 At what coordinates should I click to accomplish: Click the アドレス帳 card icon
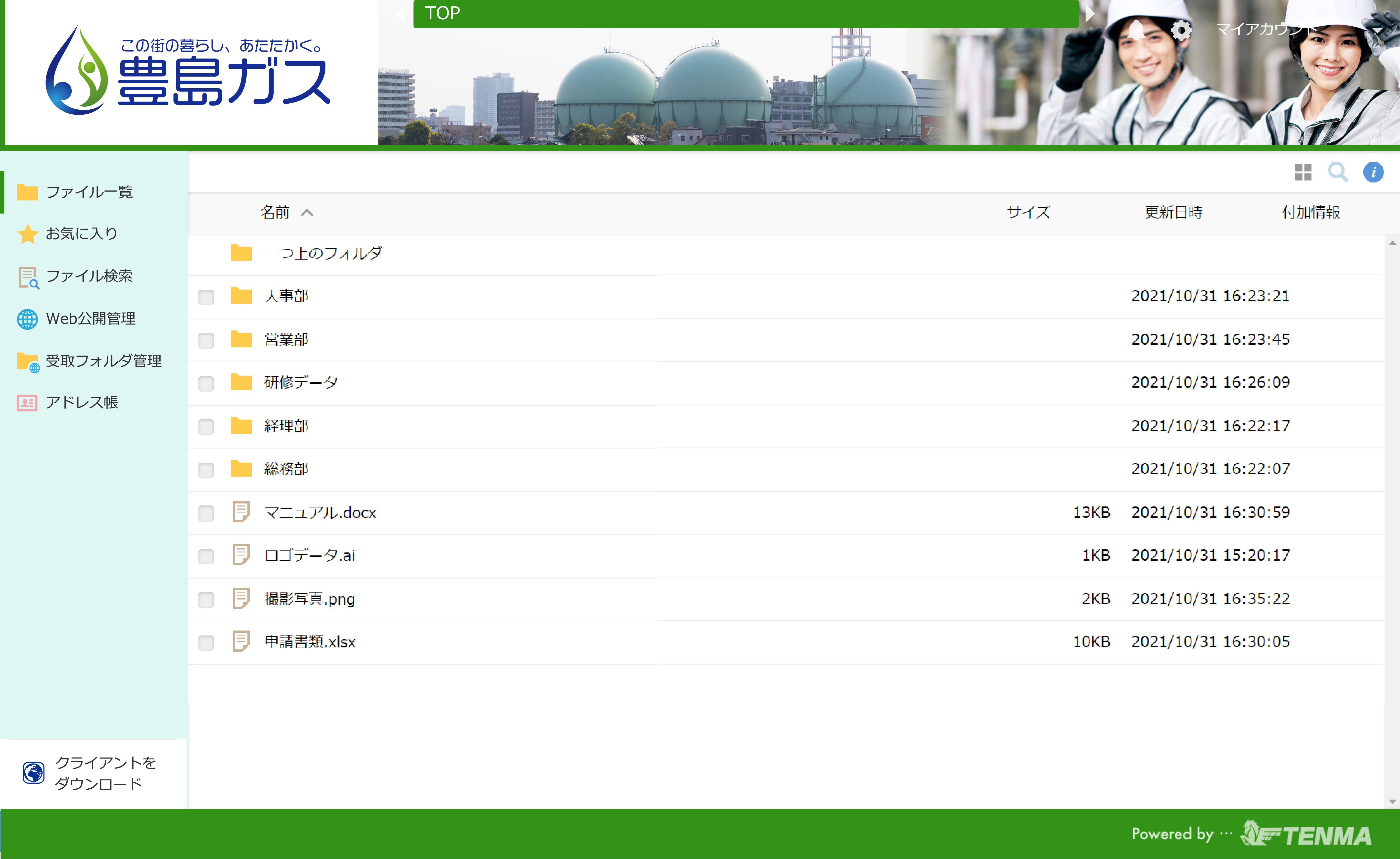27,403
